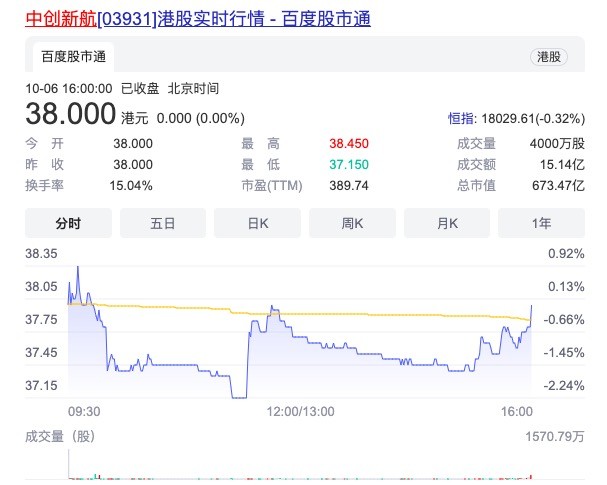Screen dimensions: 607x485
Task: Click the 港股 market badge
Action: pos(549,57)
